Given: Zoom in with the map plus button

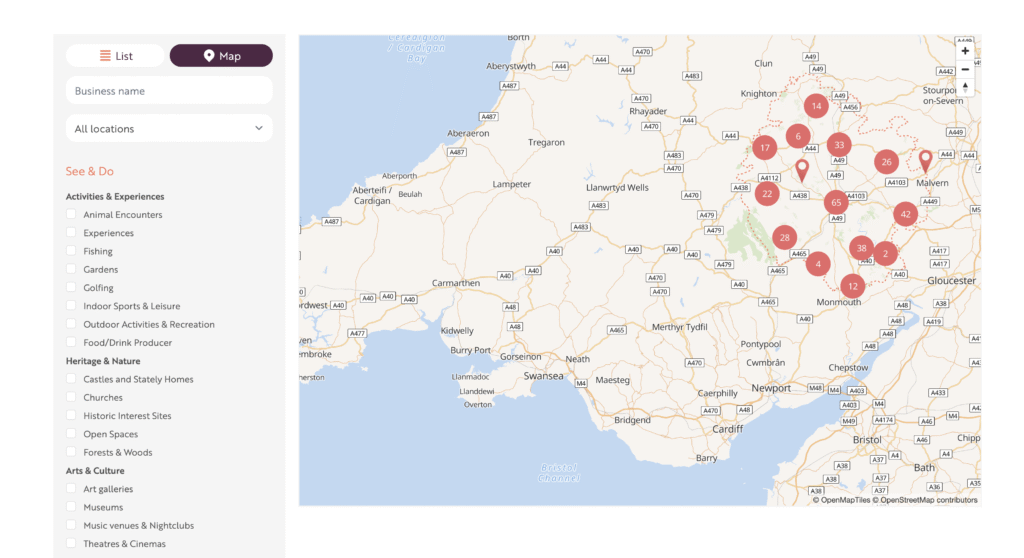Looking at the screenshot, I should pos(965,51).
